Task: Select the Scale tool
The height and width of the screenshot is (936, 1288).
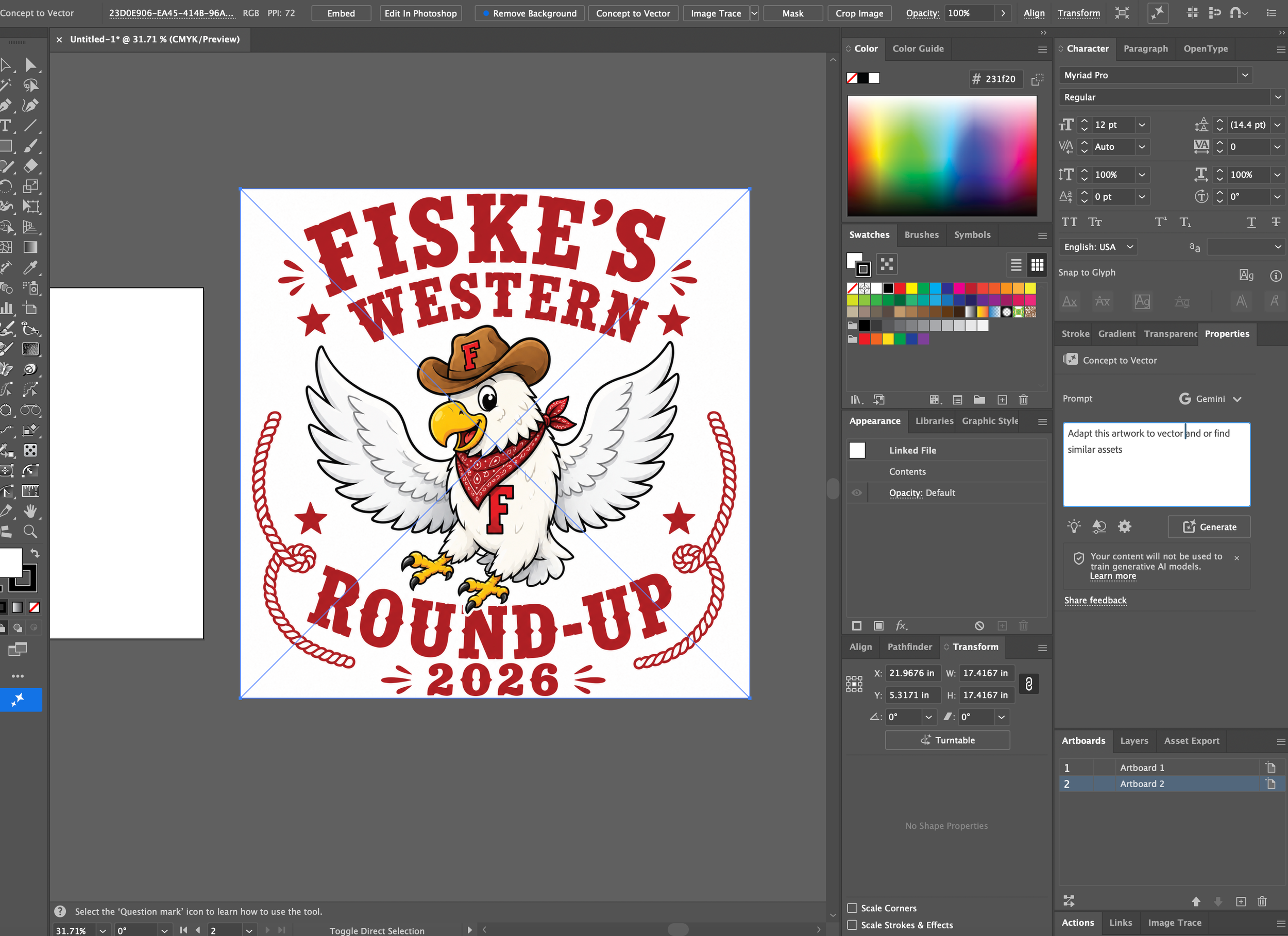Action: (x=31, y=186)
